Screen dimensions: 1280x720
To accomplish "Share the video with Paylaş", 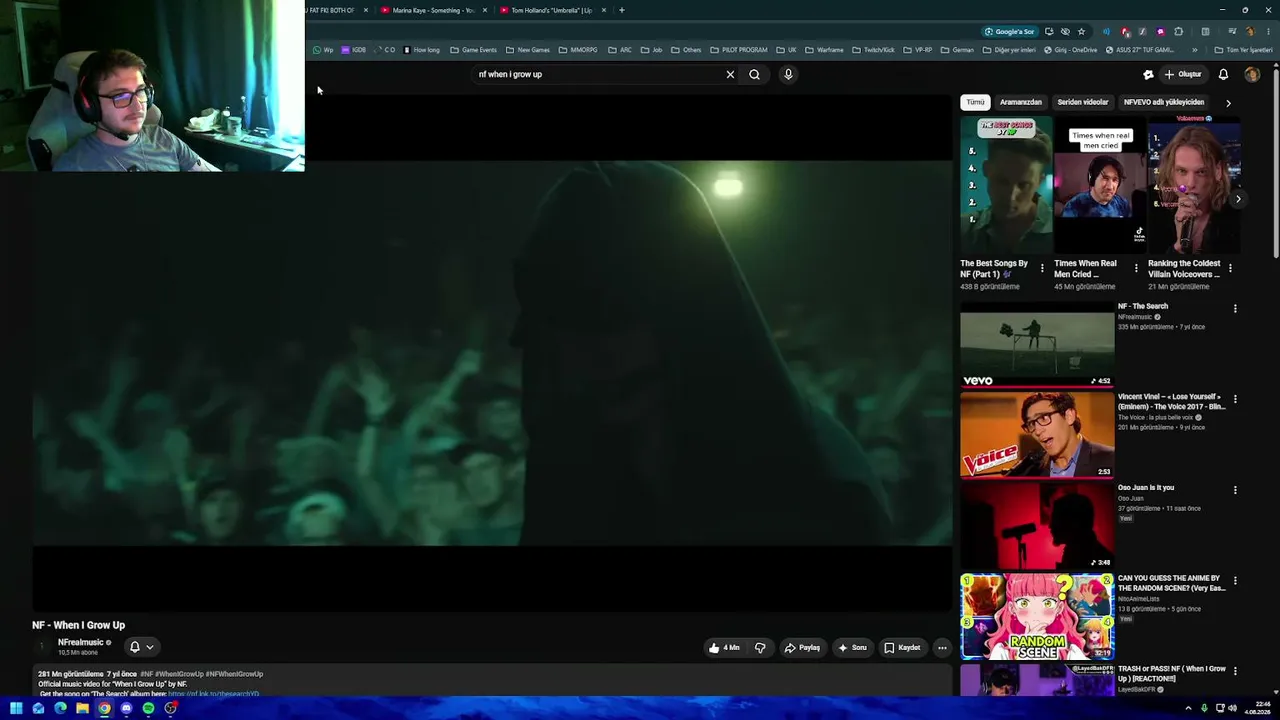I will [x=802, y=648].
